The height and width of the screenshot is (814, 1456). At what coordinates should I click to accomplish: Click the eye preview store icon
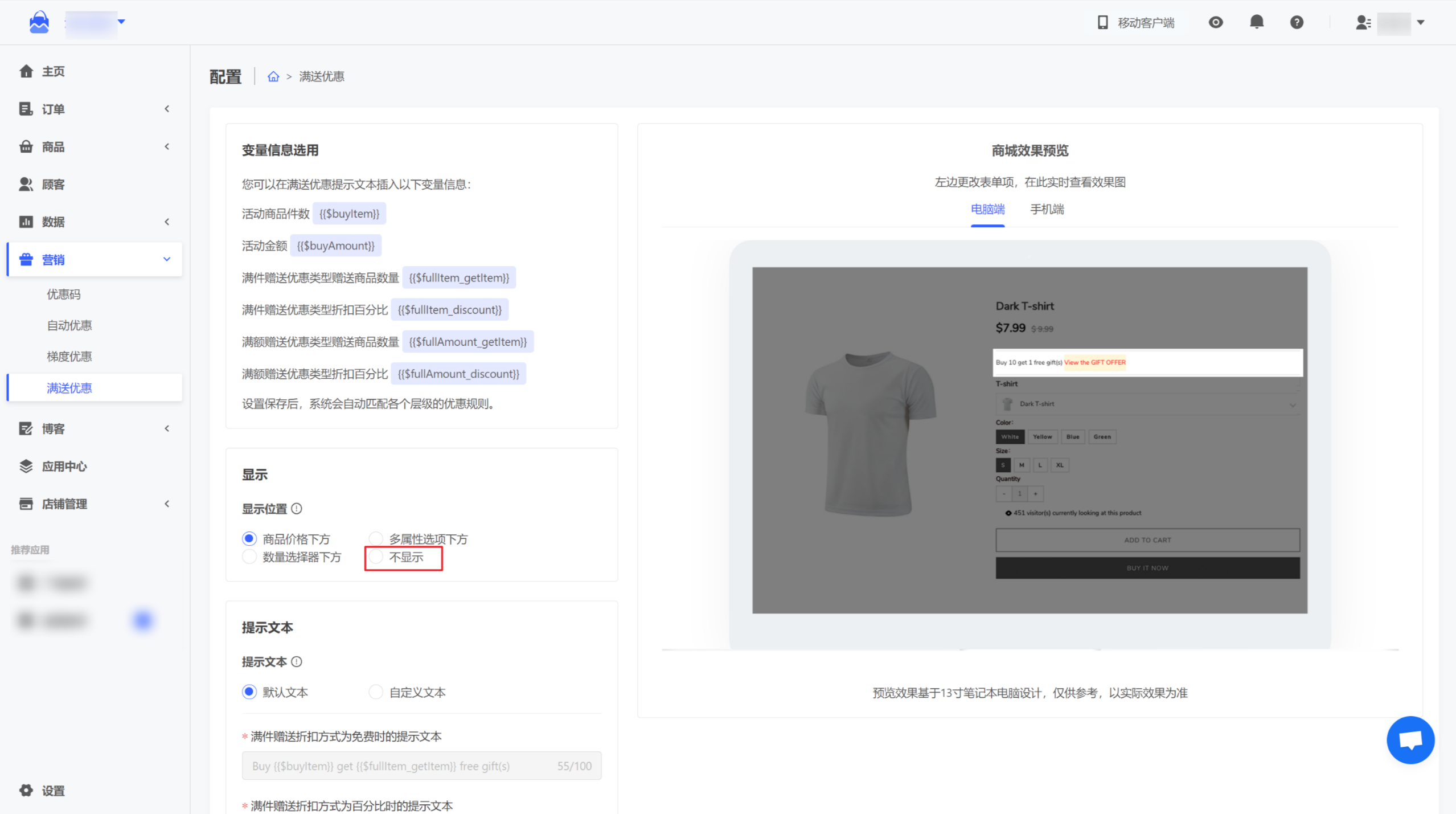(x=1215, y=22)
